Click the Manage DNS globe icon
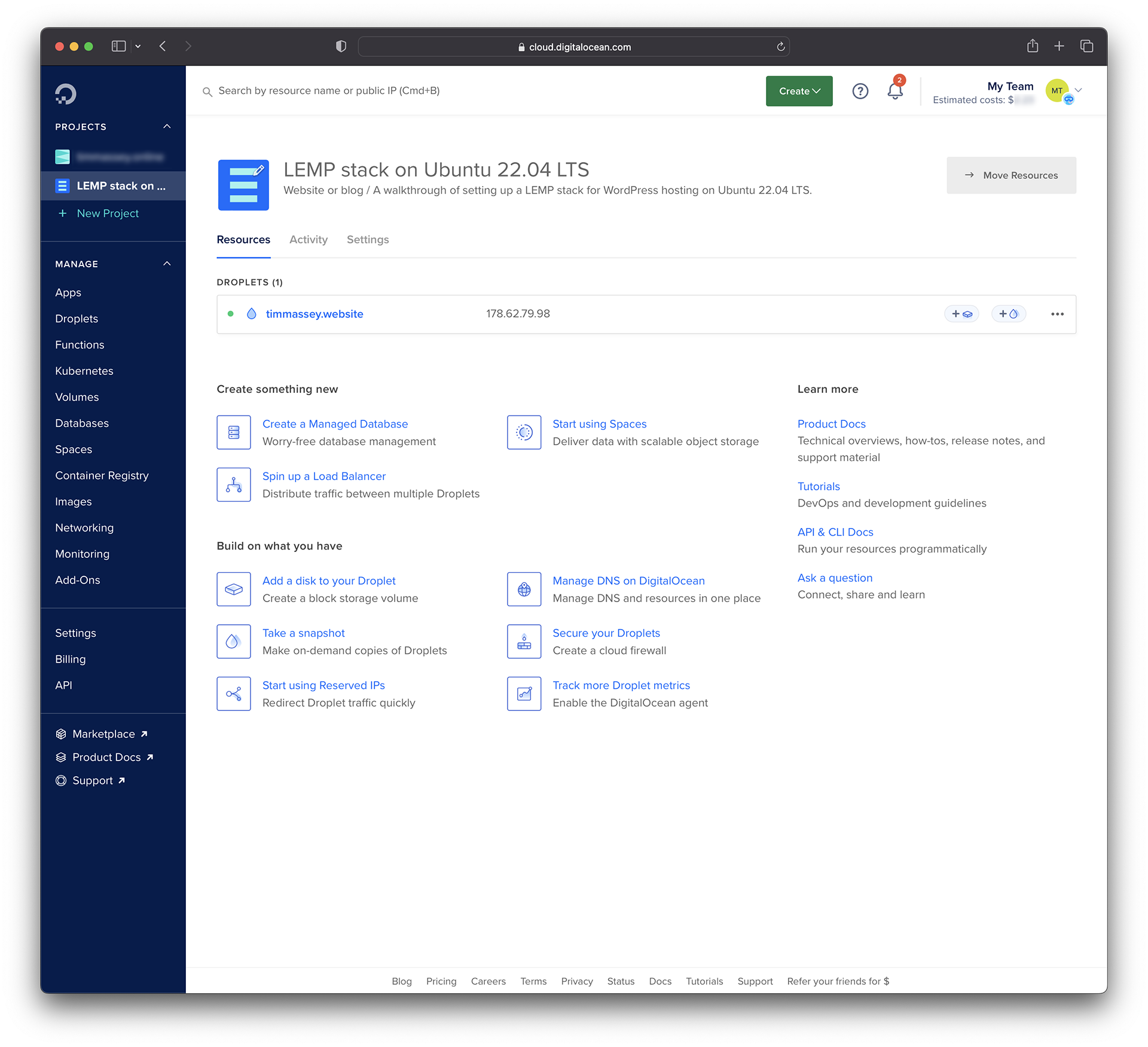 524,590
